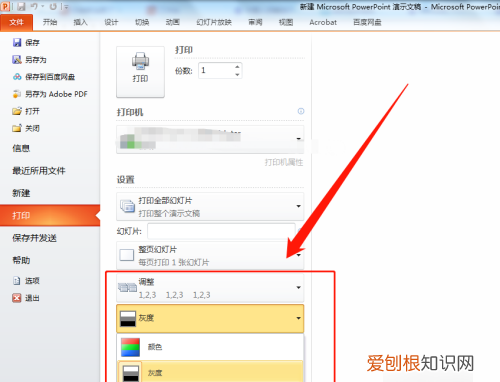The image size is (500, 382).
Task: Click the 份数 copies input field
Action: click(x=217, y=71)
